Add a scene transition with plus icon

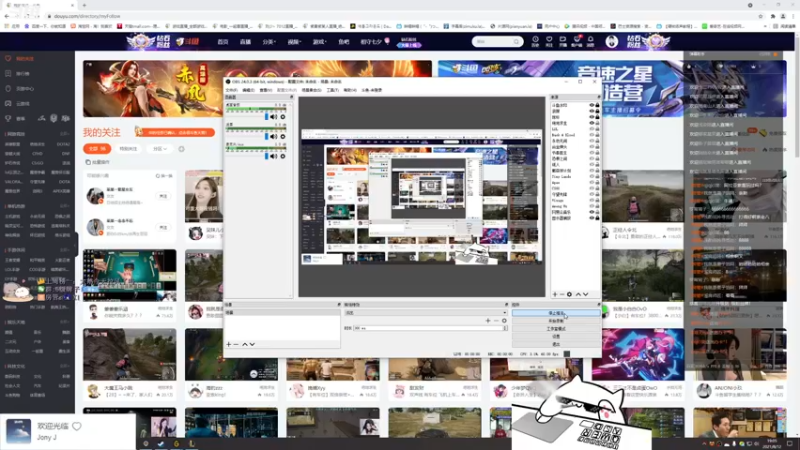488,321
